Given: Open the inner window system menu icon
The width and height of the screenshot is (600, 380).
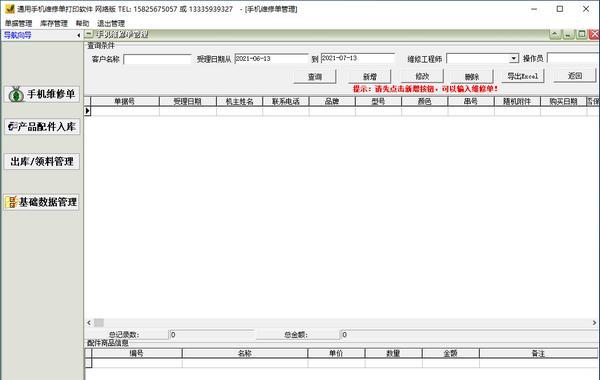Looking at the screenshot, I should [x=89, y=34].
